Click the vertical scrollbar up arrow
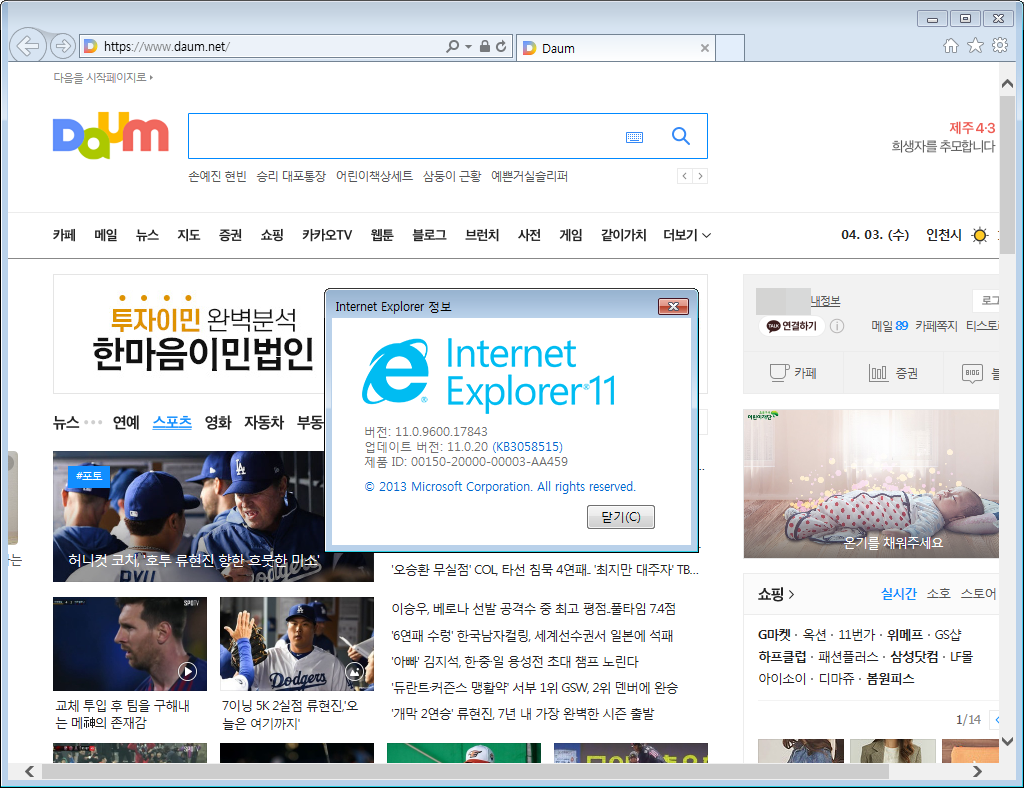The width and height of the screenshot is (1024, 788). [x=1007, y=84]
